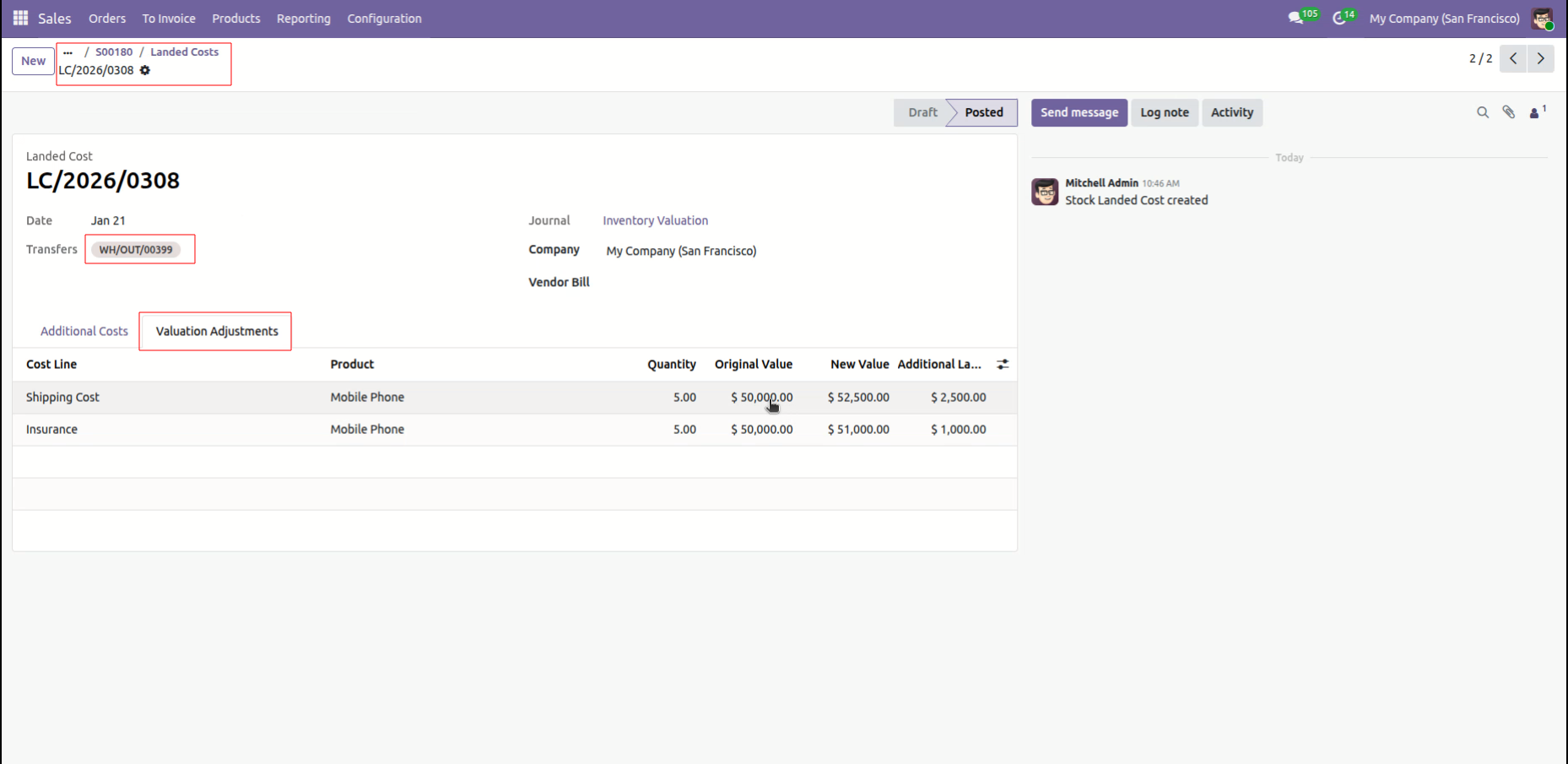
Task: Open the apps grid menu icon
Action: (x=21, y=18)
